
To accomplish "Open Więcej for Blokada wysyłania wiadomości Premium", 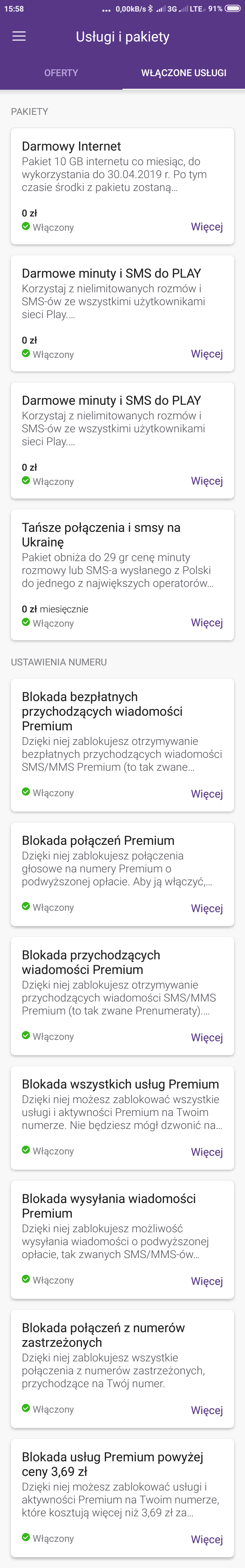I will coord(207,1281).
